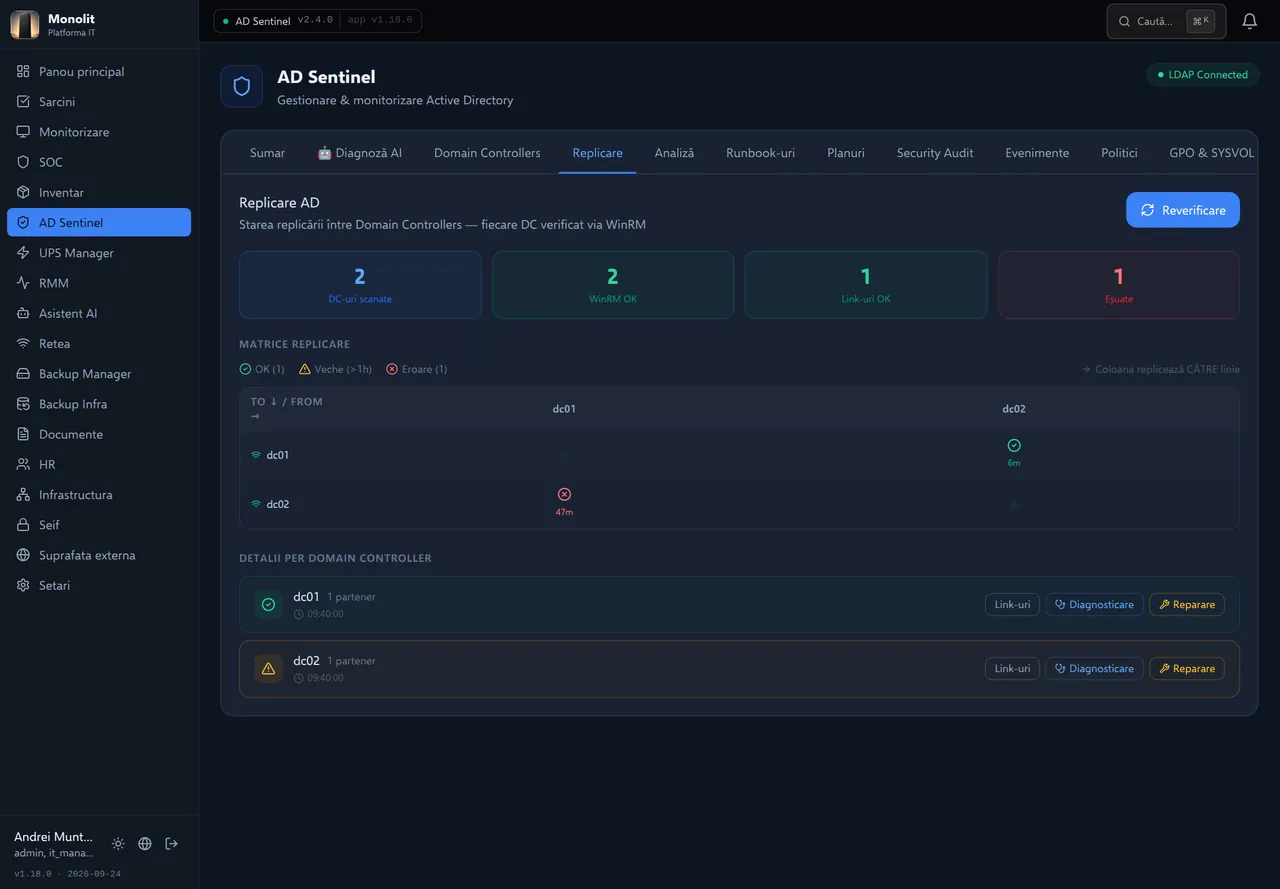Switch to Sumar tab
The width and height of the screenshot is (1280, 889).
267,153
